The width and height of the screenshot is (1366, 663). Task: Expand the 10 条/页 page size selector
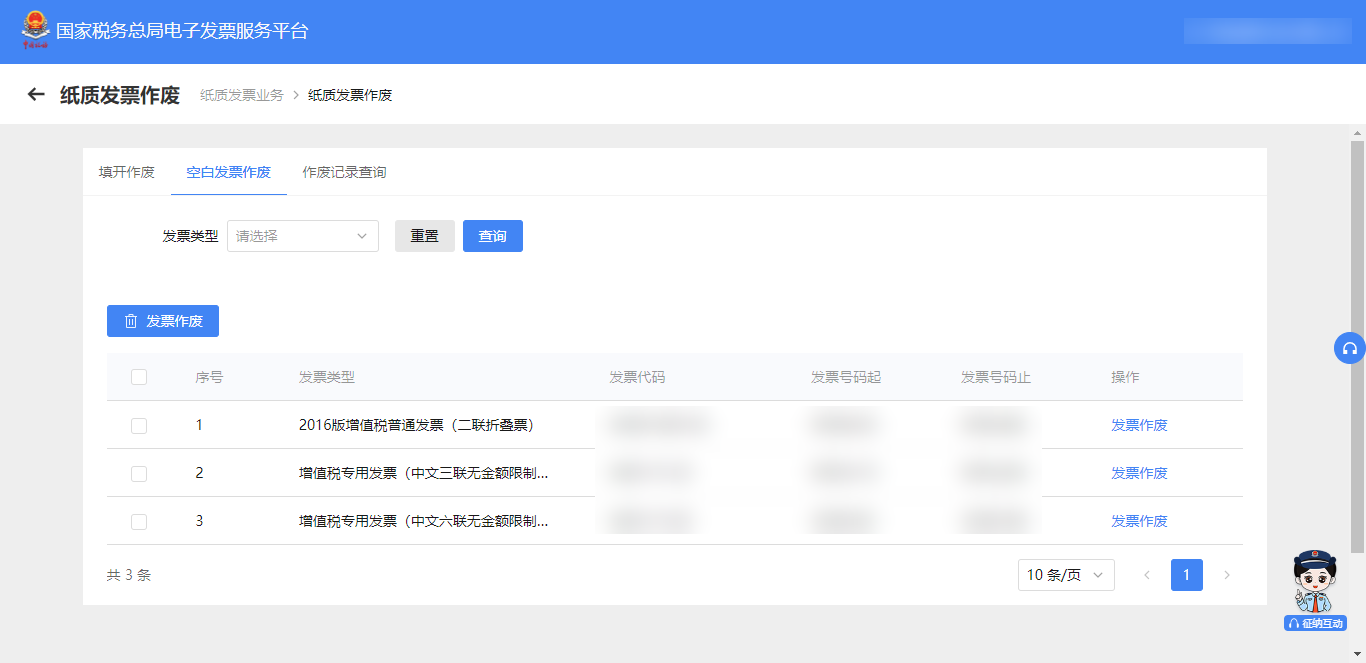click(x=1066, y=575)
